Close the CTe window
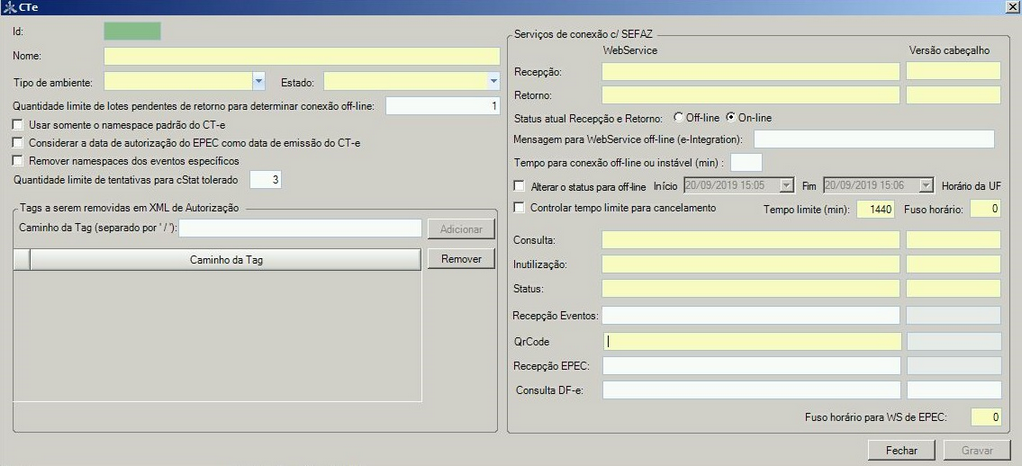The image size is (1022, 466). coord(1013,7)
